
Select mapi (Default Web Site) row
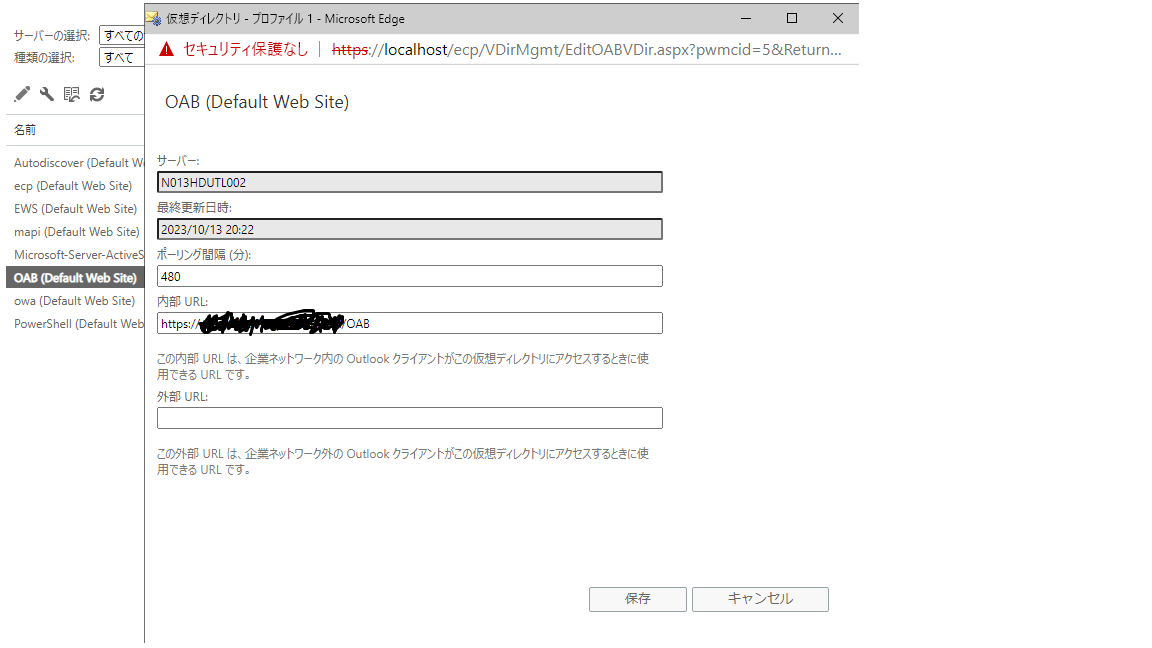coord(76,231)
